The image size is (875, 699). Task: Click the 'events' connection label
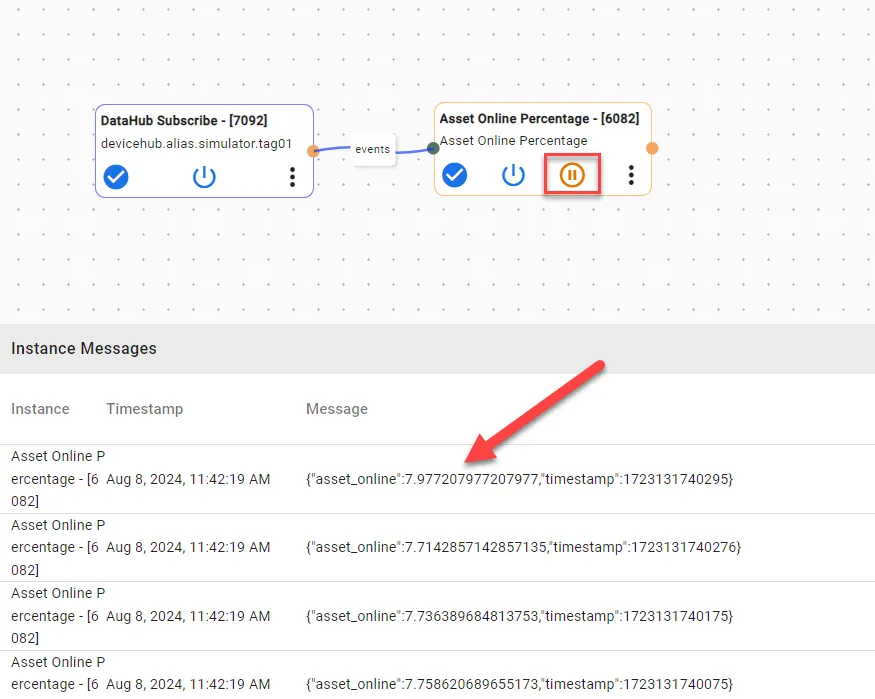click(373, 149)
